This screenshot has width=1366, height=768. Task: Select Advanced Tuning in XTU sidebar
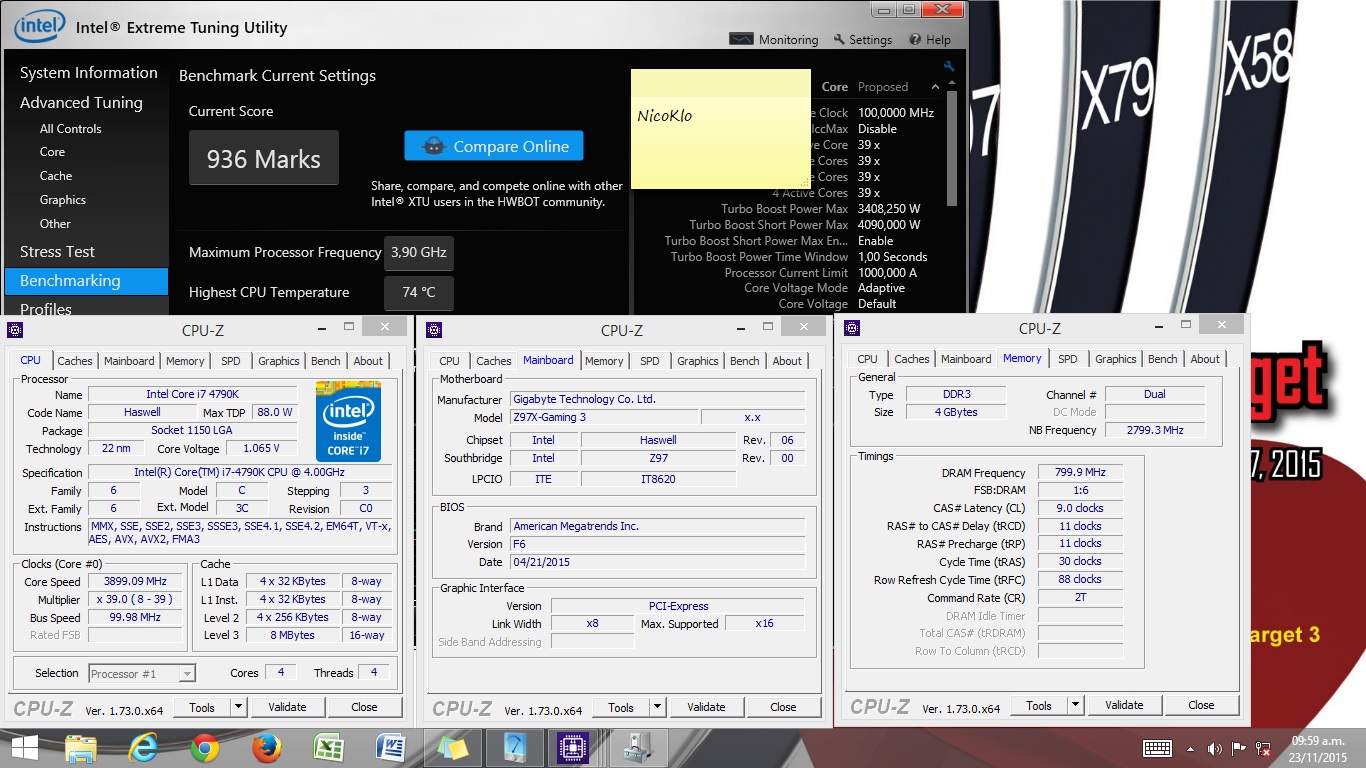[81, 103]
